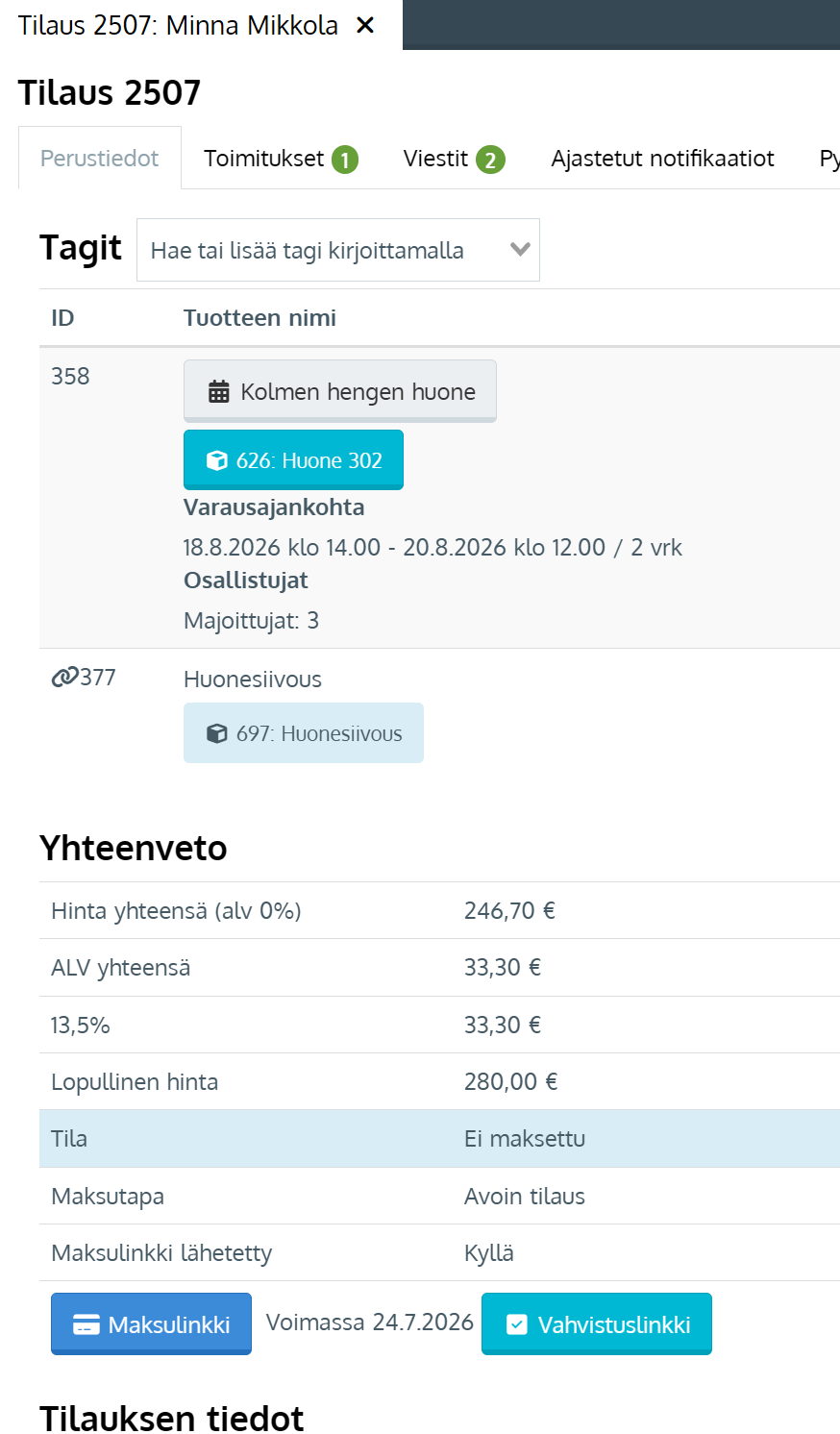
Task: Click the Maksulinkki button
Action: coord(151,1324)
